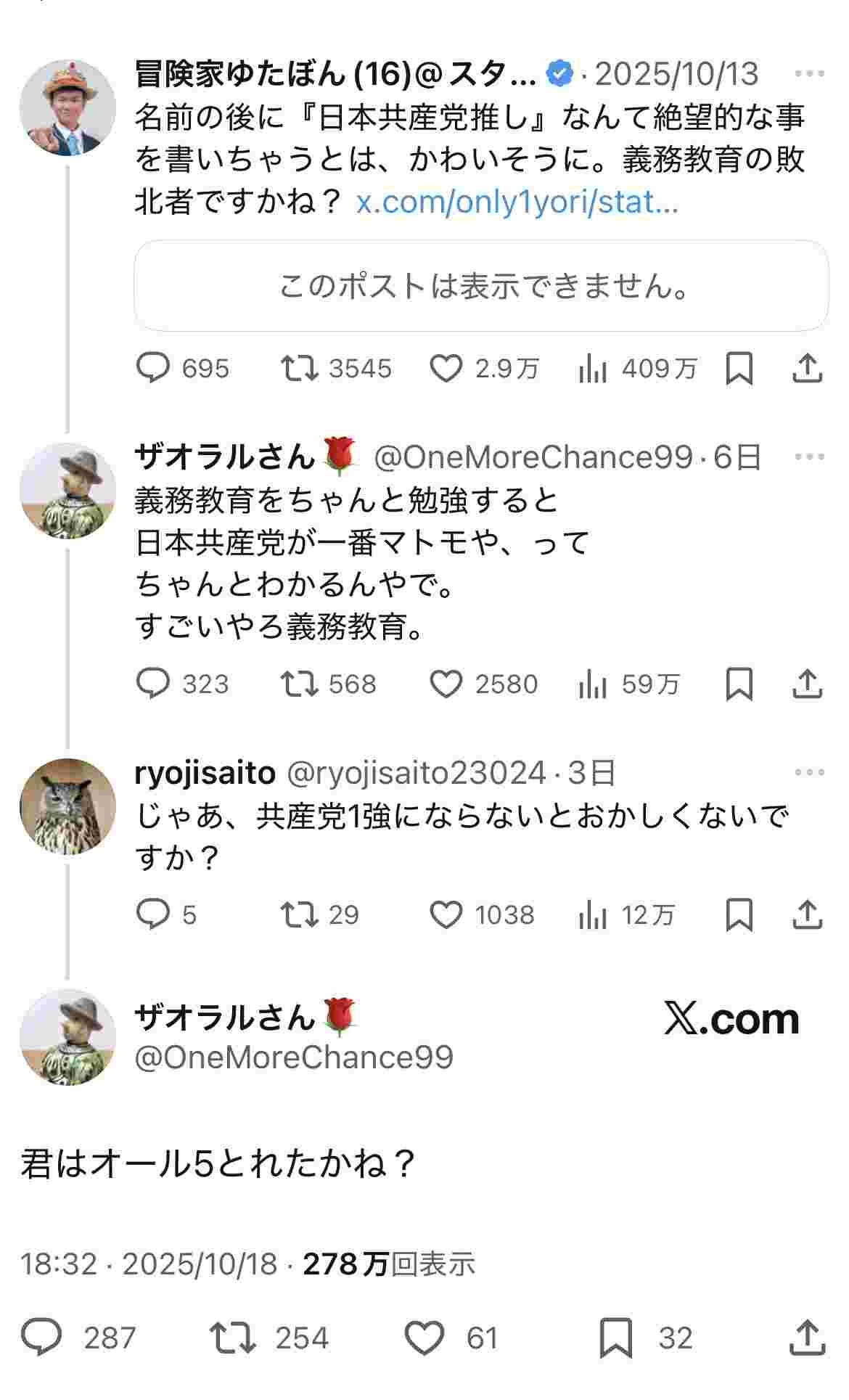Reply to the main post with 287 replies
Image resolution: width=849 pixels, height=1400 pixels.
point(42,1338)
